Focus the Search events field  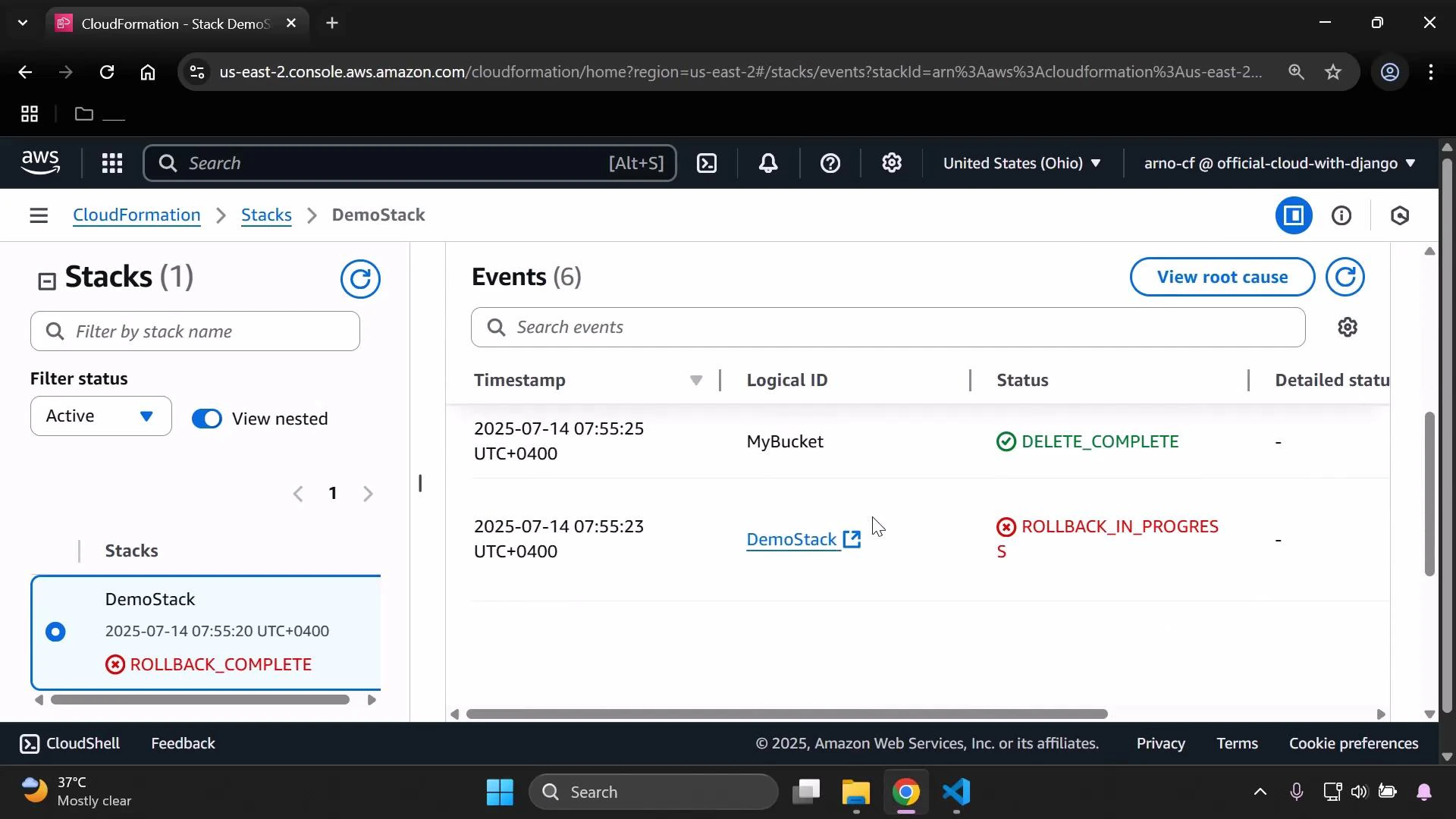887,327
